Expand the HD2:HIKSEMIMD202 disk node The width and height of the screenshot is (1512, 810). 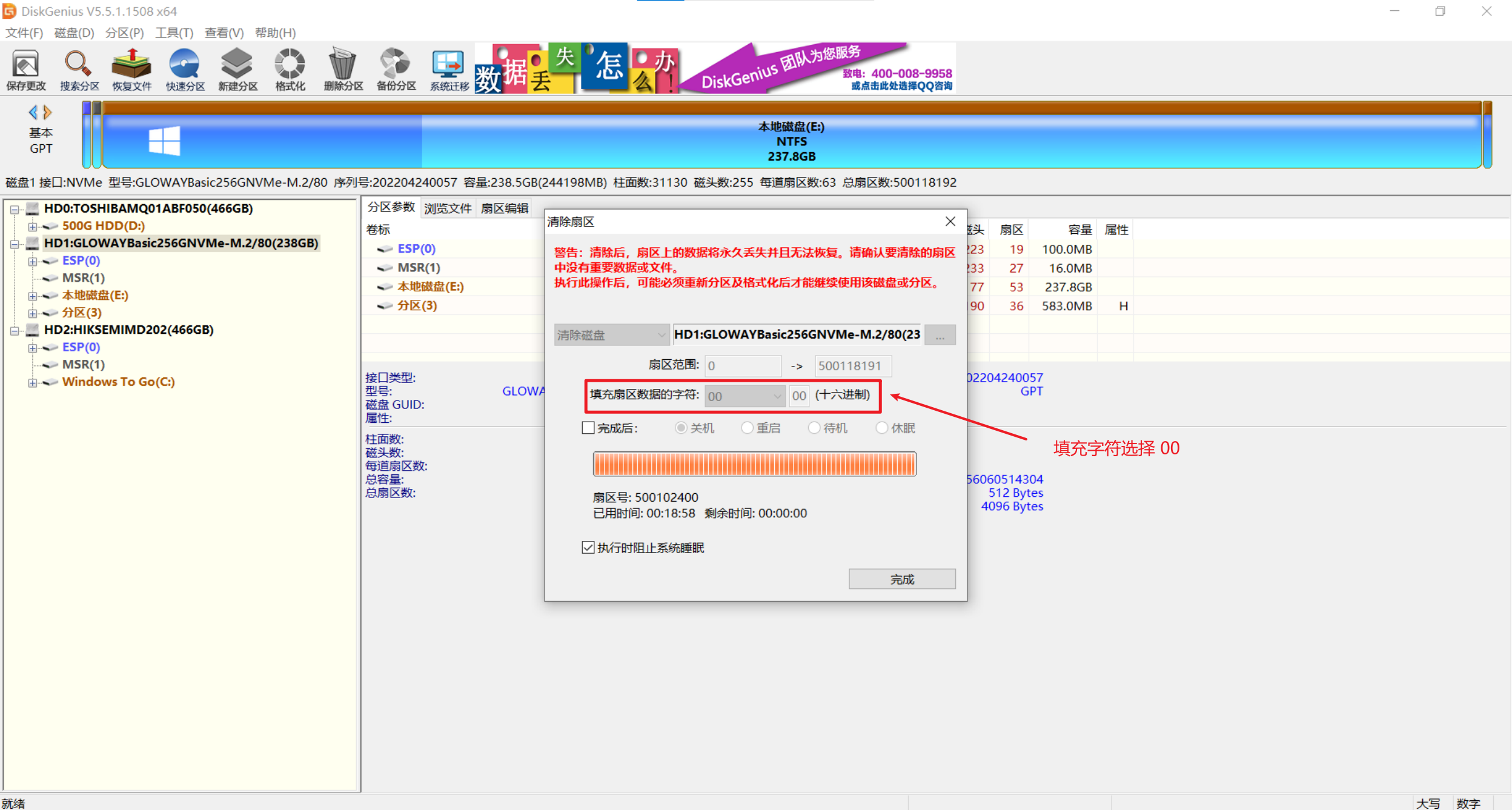(16, 330)
